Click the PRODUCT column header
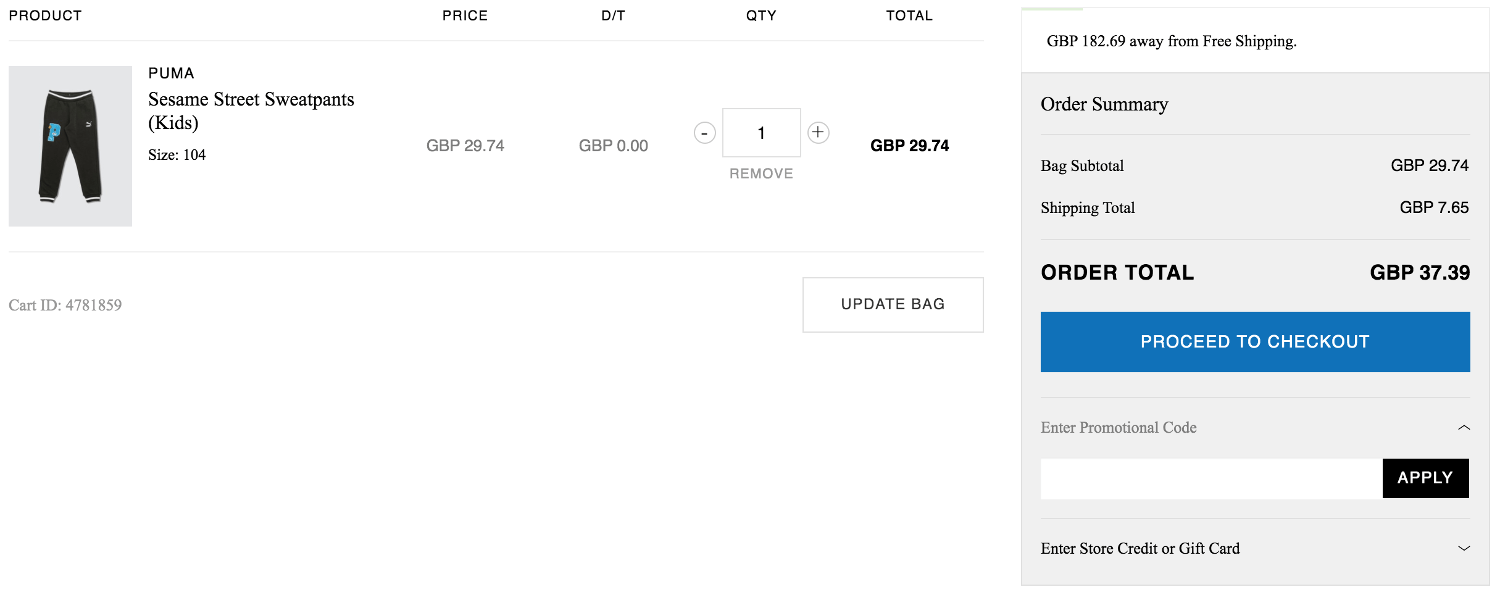 click(x=45, y=15)
